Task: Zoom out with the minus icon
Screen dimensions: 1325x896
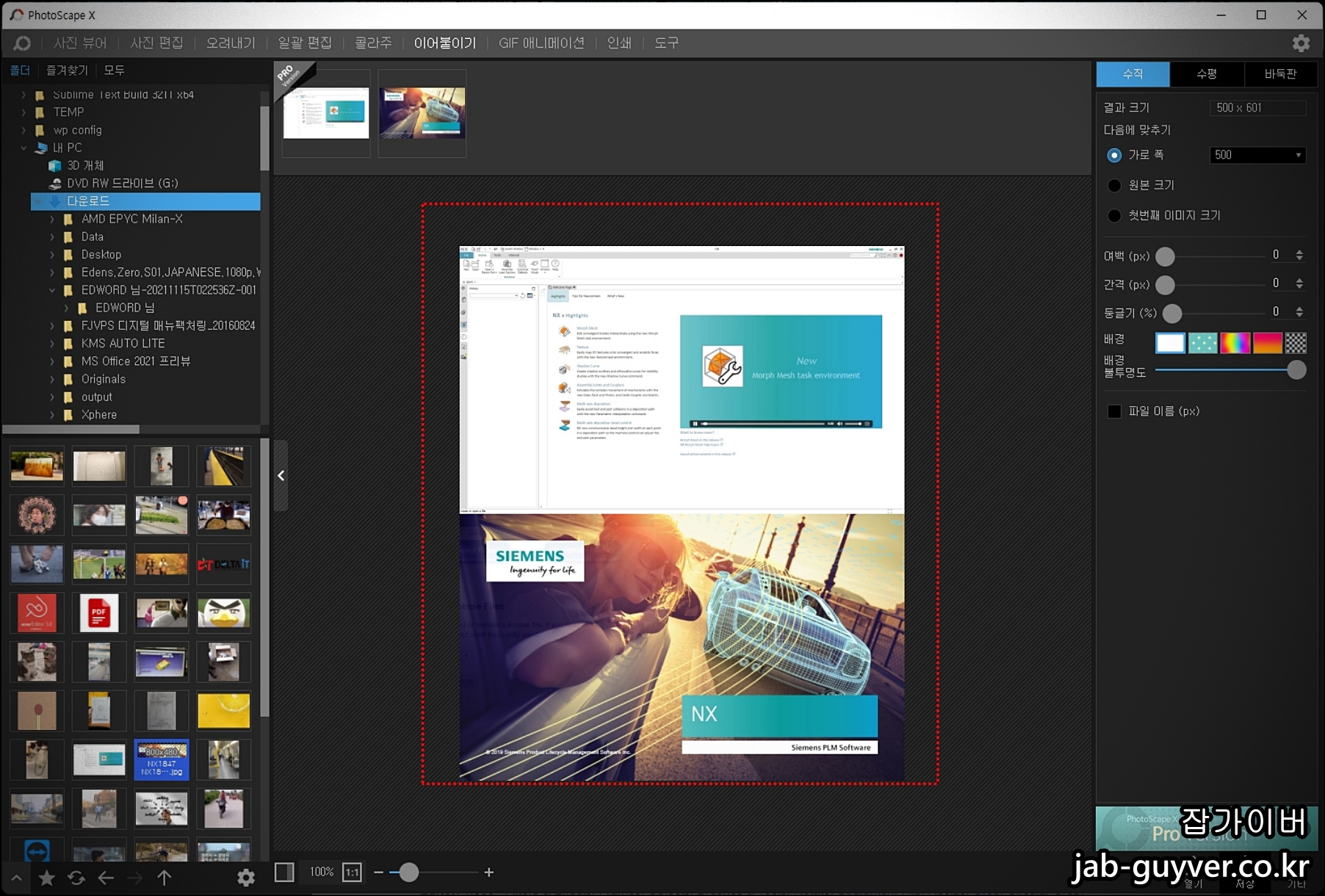Action: click(379, 872)
